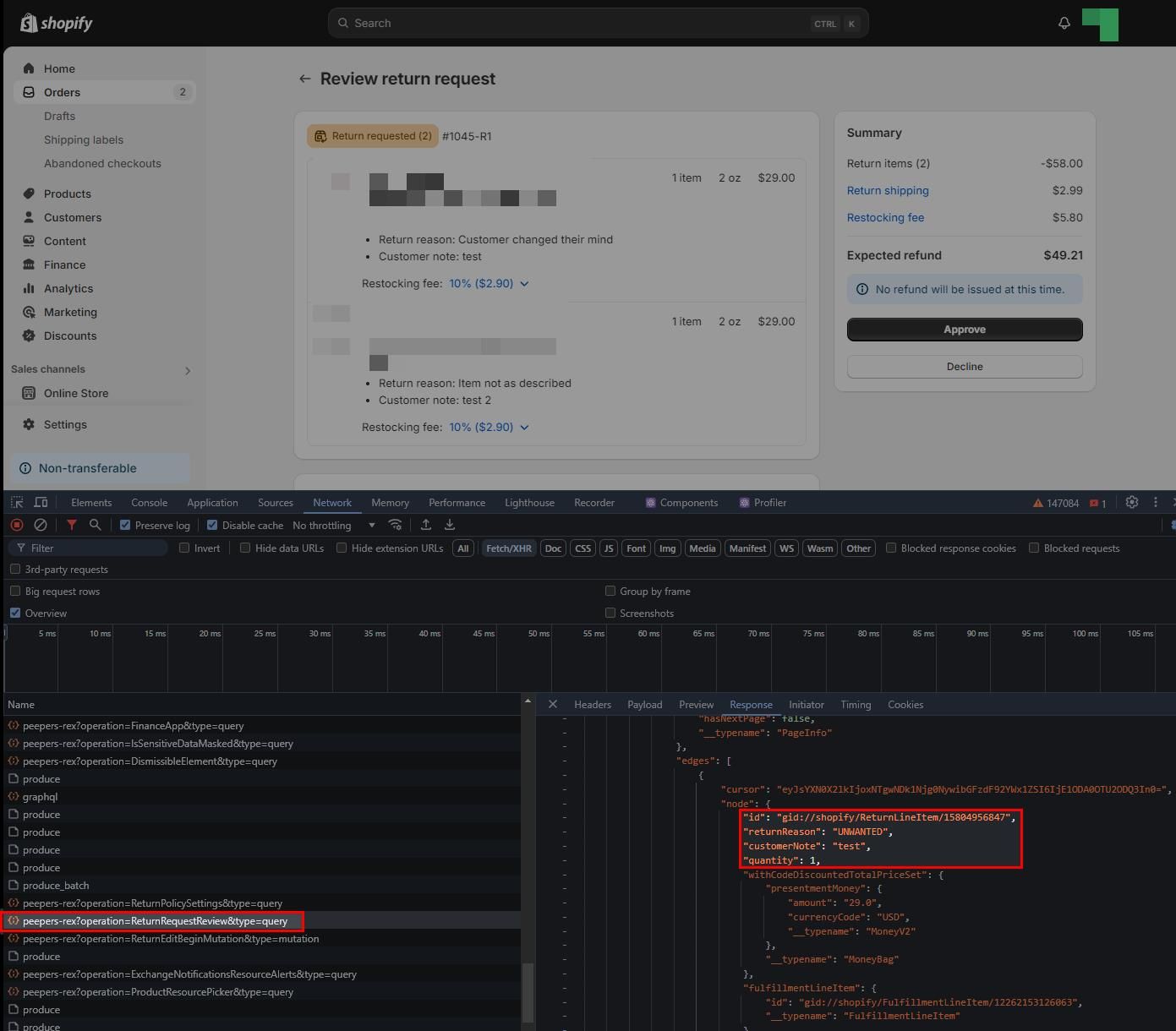Open the Return shipping link
Screen dimensions: 1176x1031
click(x=887, y=190)
